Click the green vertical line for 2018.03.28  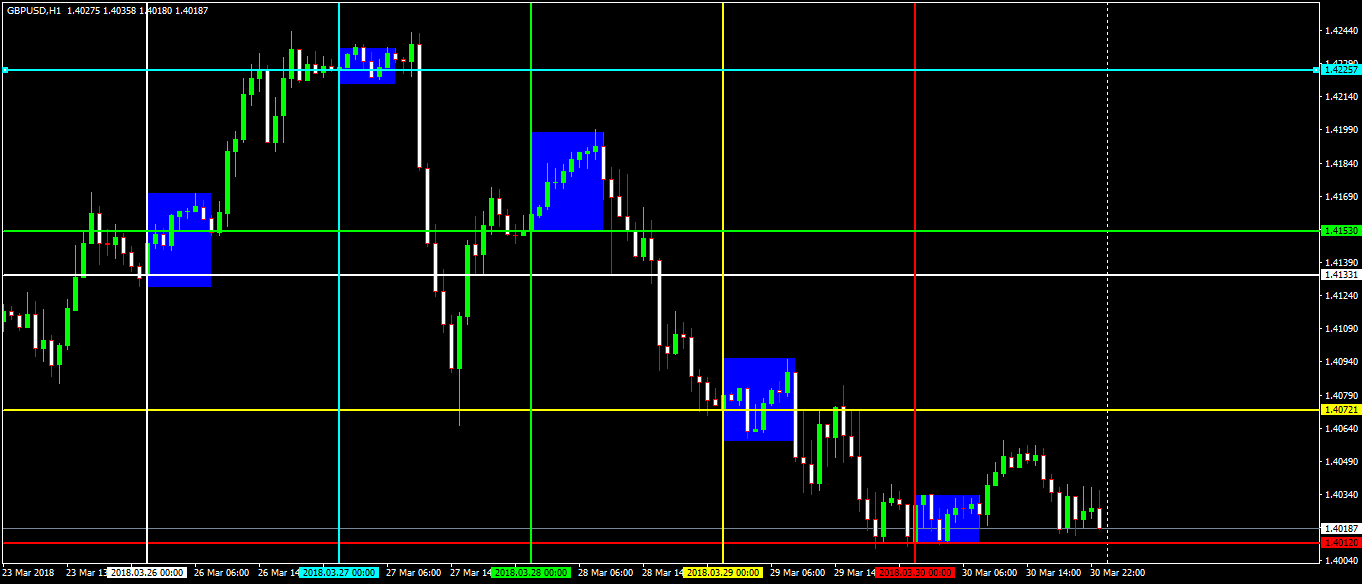(531, 400)
